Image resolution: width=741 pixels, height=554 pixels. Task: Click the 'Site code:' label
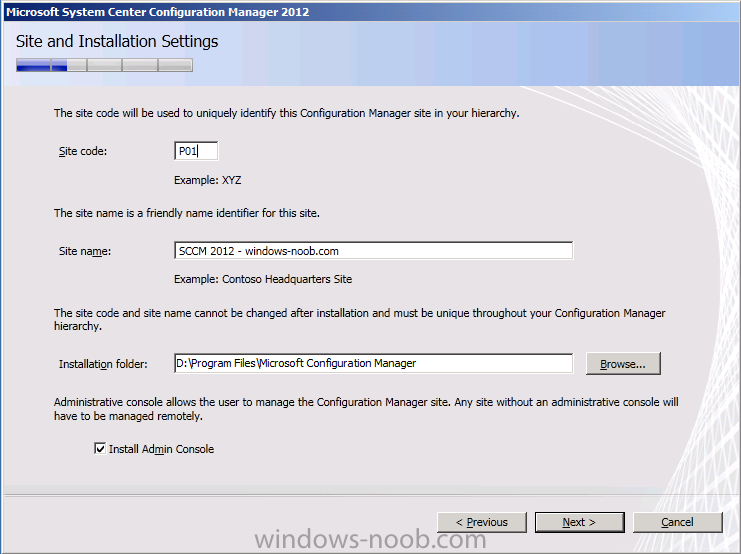pyautogui.click(x=83, y=151)
